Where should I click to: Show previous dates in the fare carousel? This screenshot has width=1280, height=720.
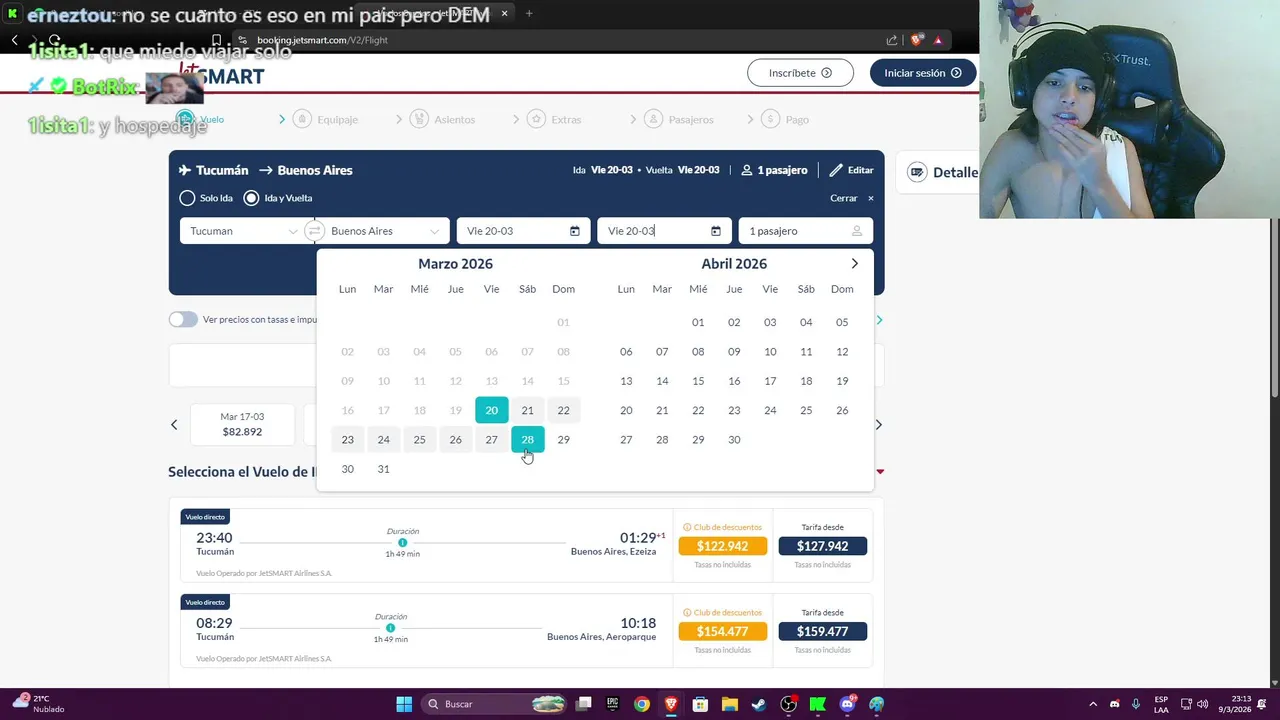pos(174,425)
